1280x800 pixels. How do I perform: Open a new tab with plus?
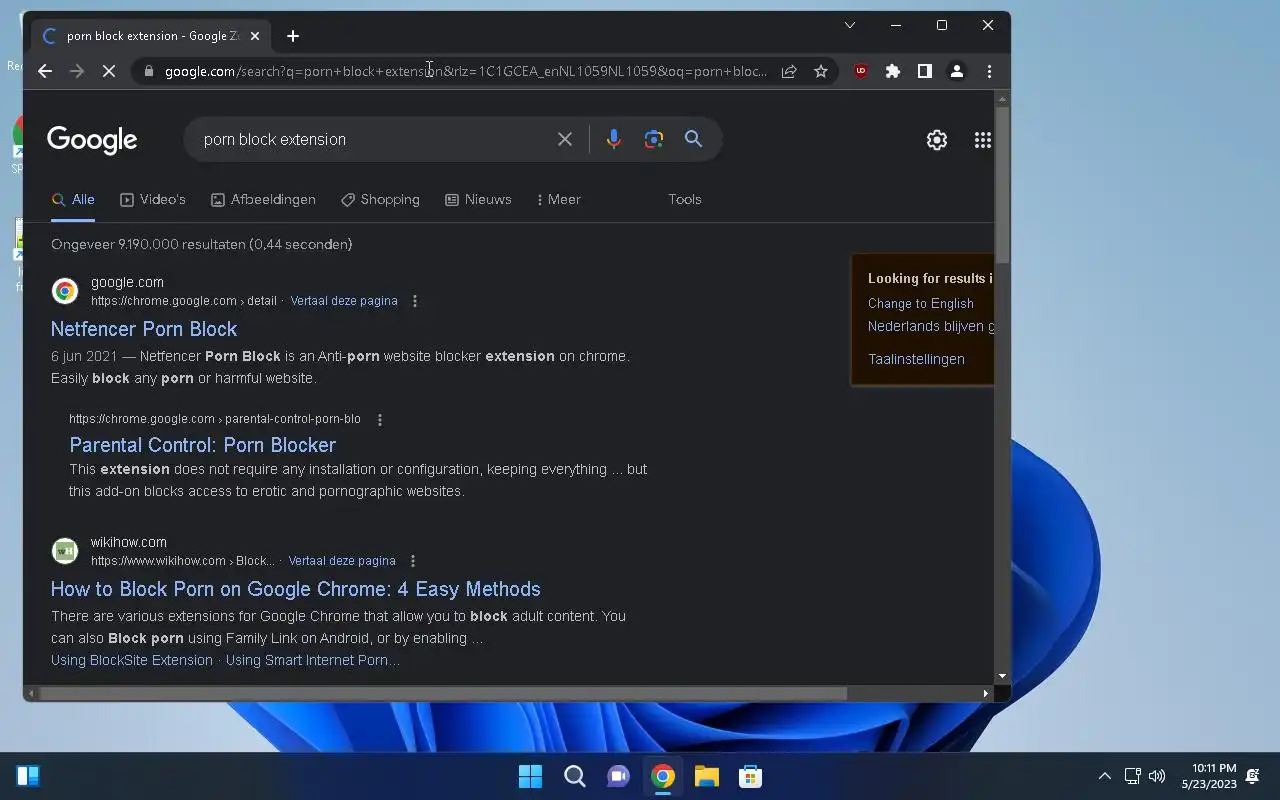tap(293, 36)
